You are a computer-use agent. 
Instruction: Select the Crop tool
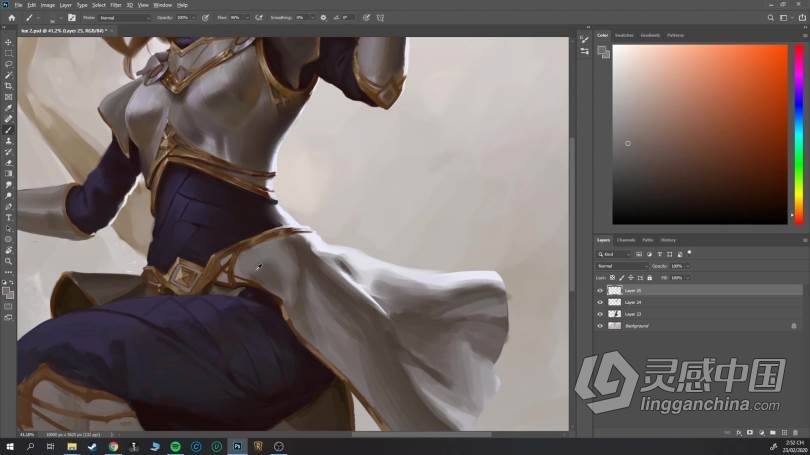point(8,86)
